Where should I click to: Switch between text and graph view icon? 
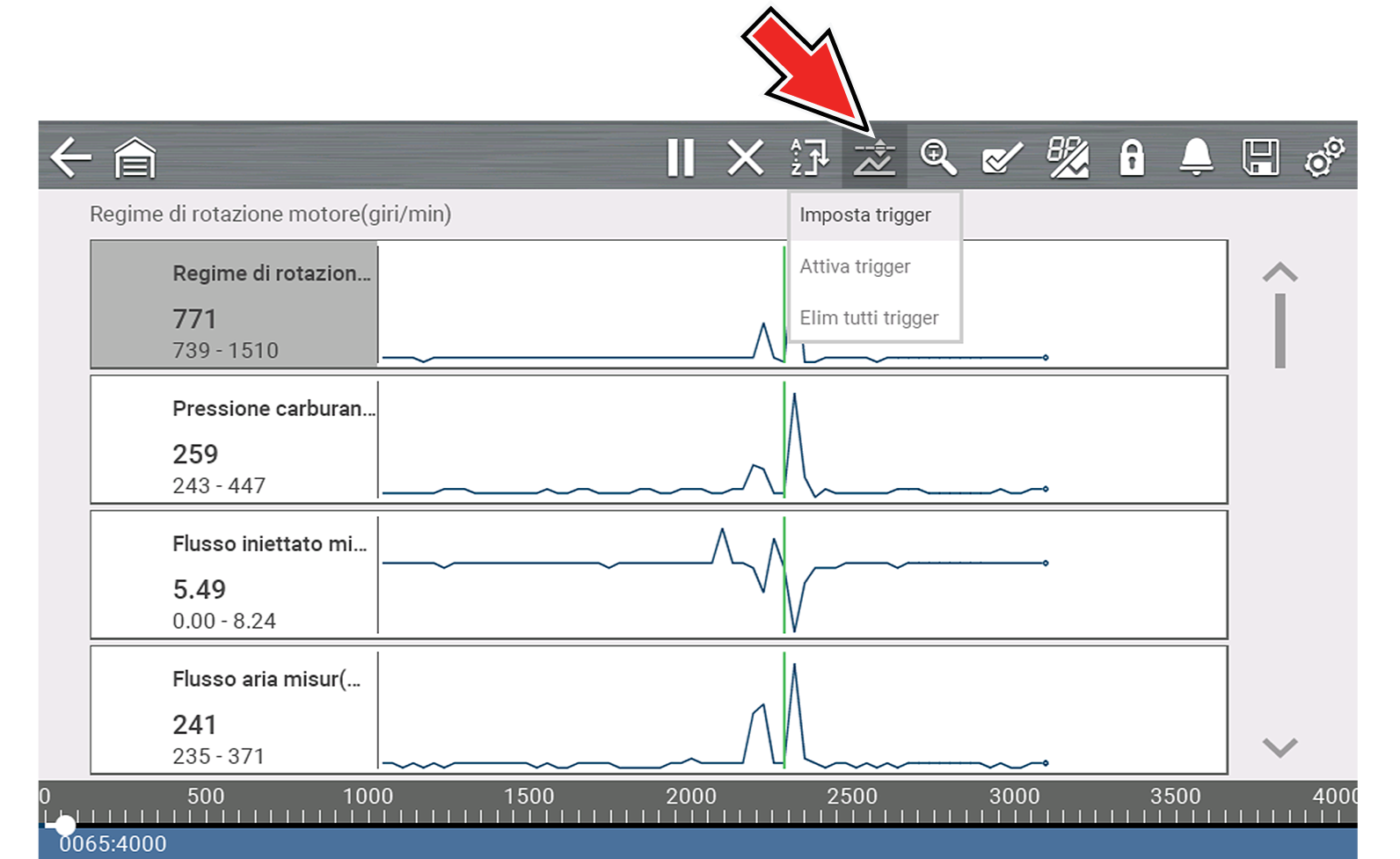coord(1067,158)
